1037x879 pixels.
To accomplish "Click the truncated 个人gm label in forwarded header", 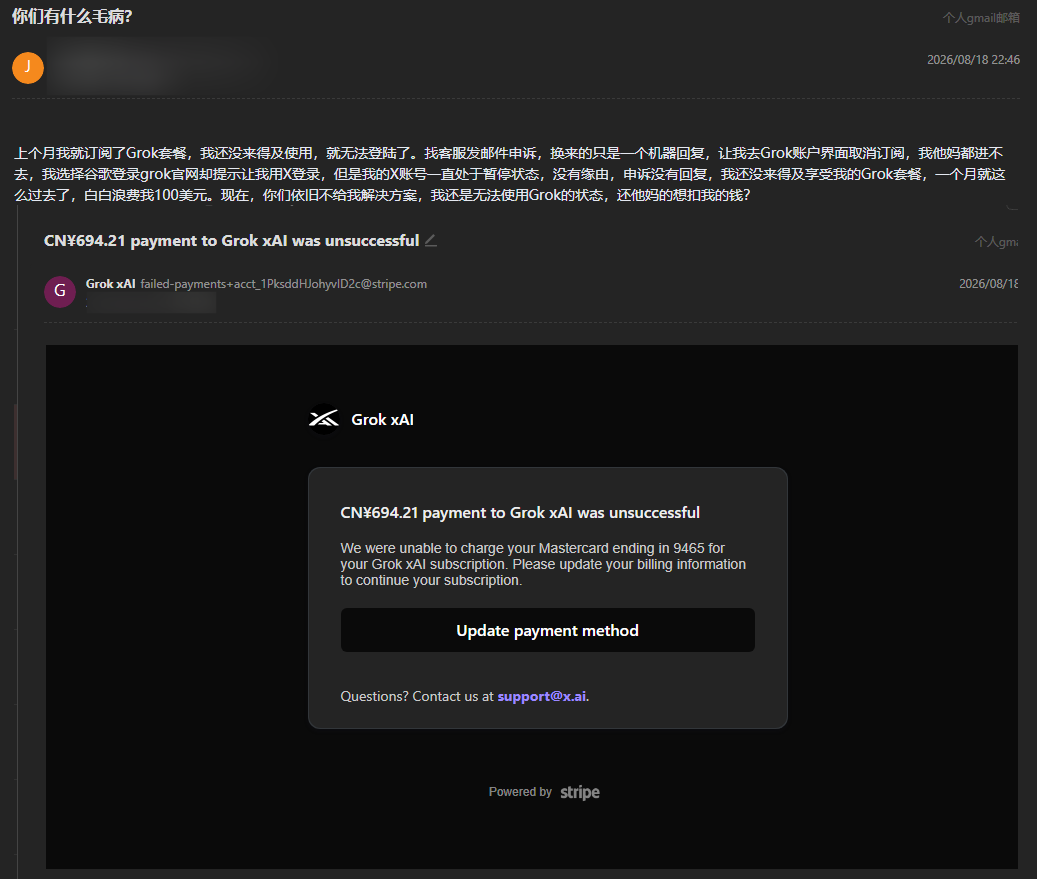I will click(x=996, y=242).
